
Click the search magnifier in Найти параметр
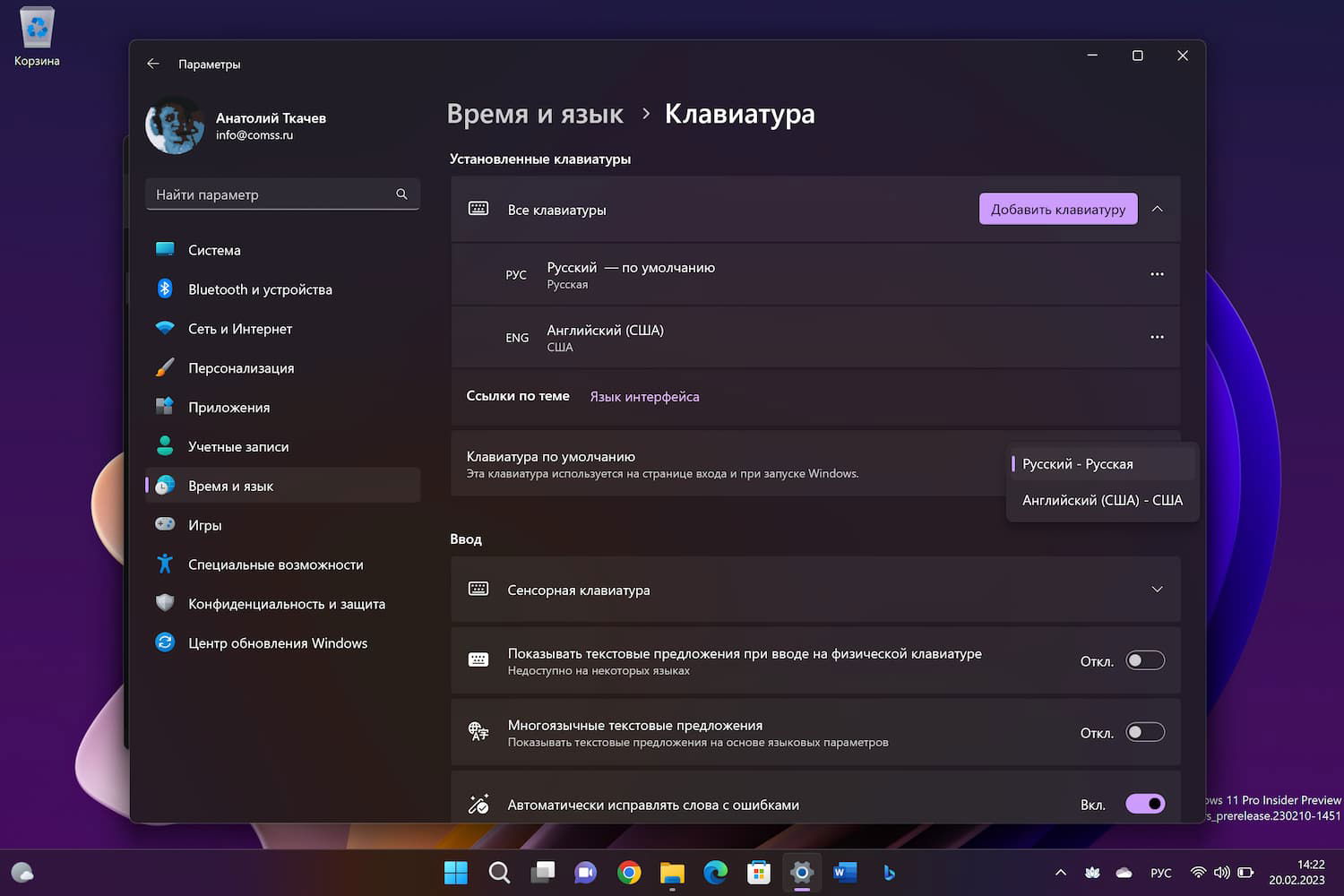point(401,194)
